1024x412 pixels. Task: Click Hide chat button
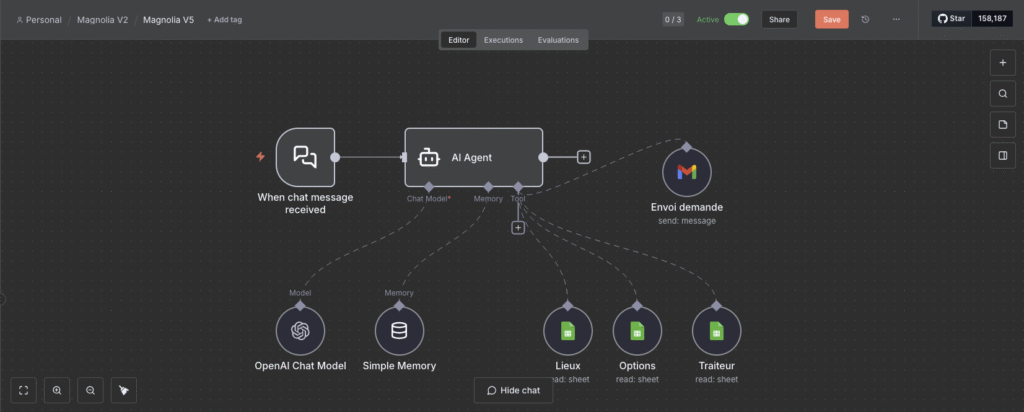[513, 390]
